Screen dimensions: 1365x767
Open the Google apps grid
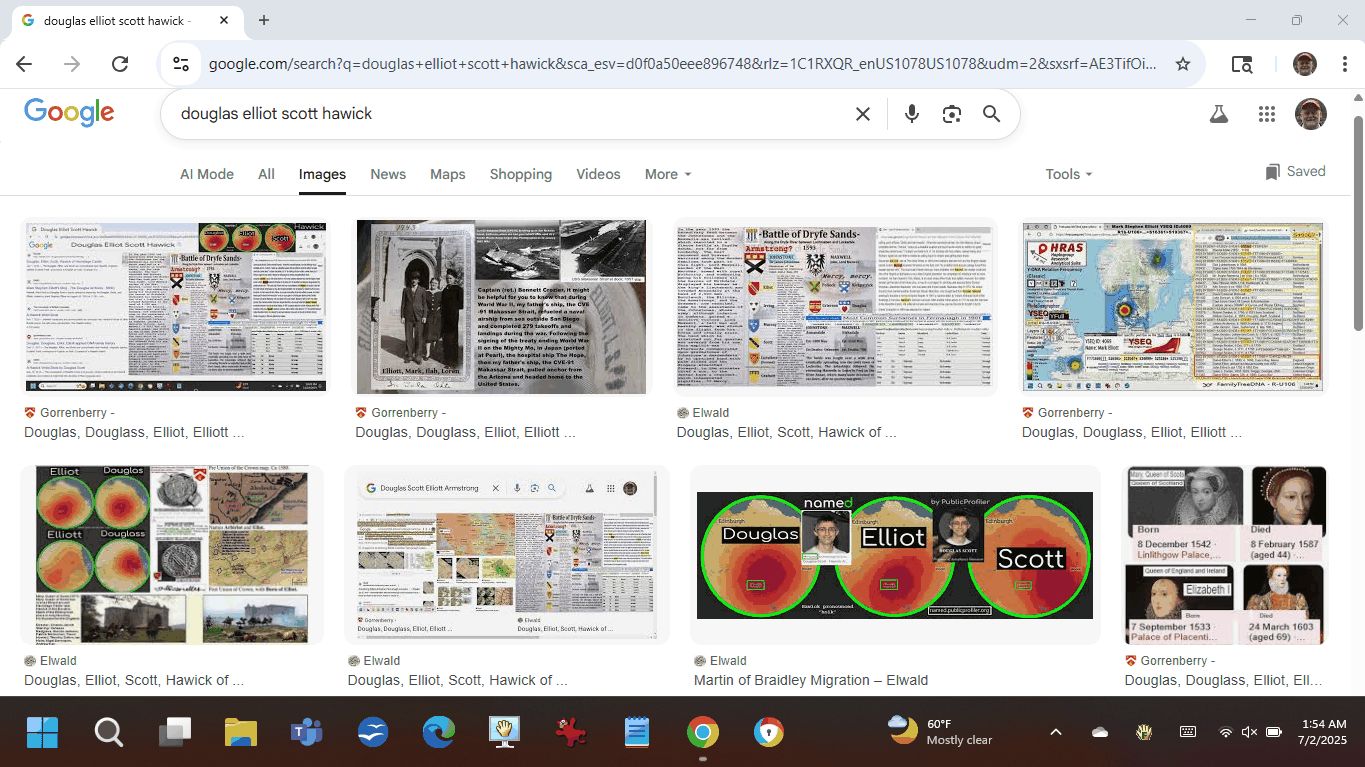pos(1267,114)
